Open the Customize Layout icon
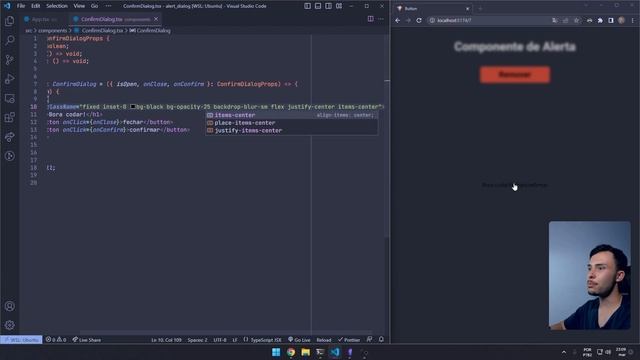The image size is (640, 360). point(339,6)
